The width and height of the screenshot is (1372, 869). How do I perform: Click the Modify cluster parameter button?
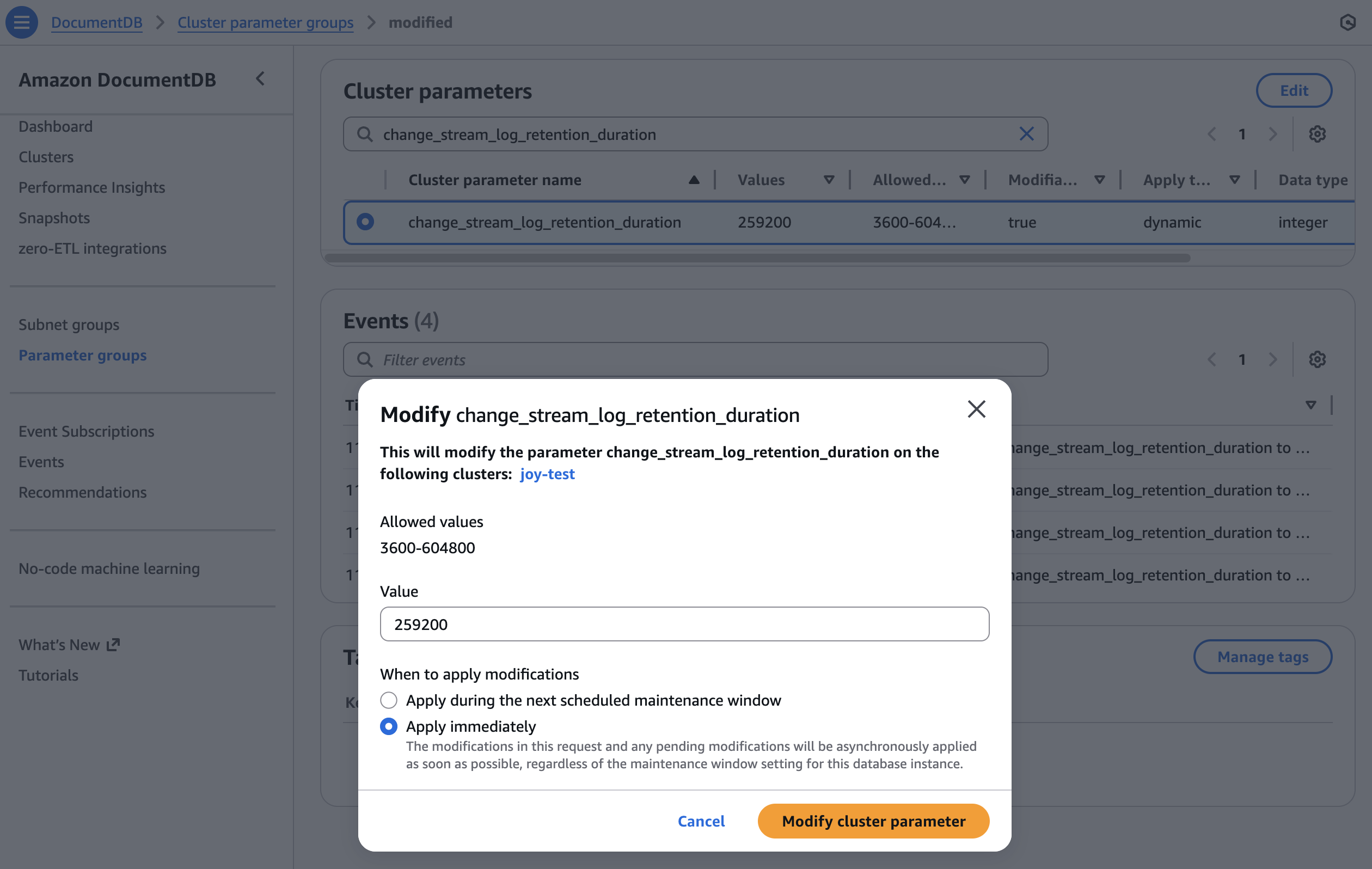point(873,821)
